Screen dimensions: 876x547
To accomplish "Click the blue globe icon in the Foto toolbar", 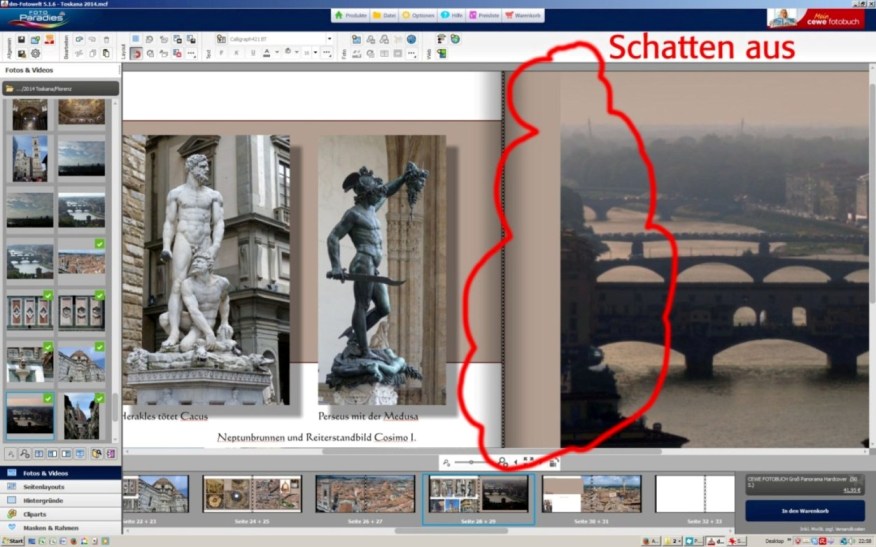I will (x=411, y=40).
